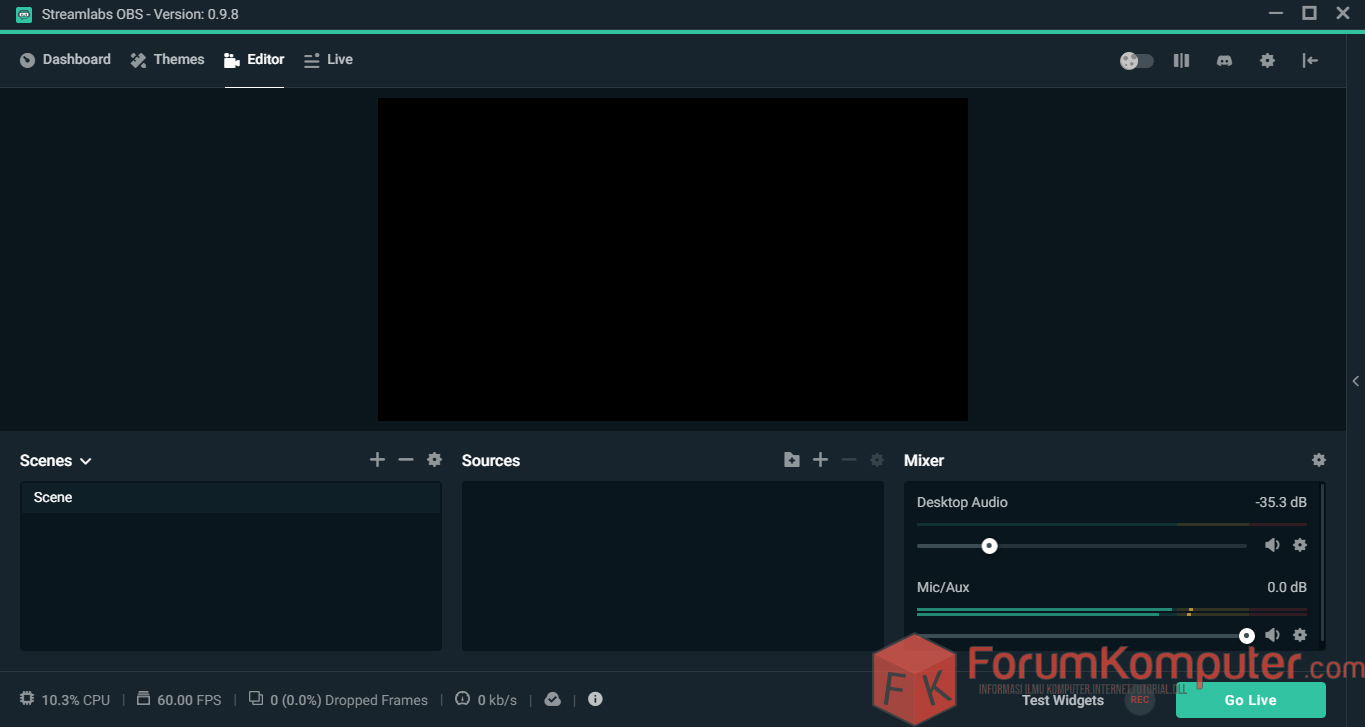The image size is (1365, 727).
Task: Click the 60.00 FPS status text
Action: [x=189, y=701]
